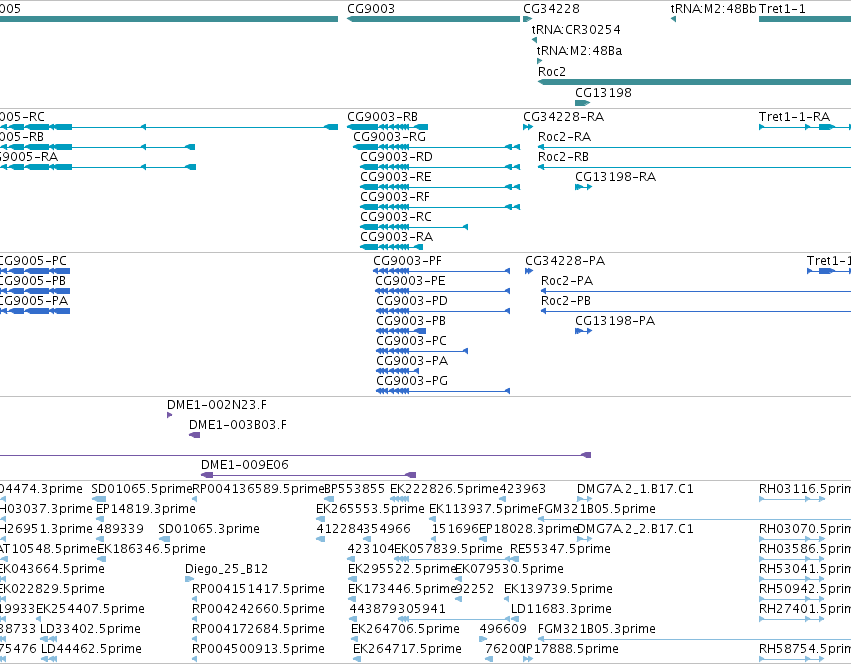Click the CG13198-PA protein label
This screenshot has width=851, height=664.
click(615, 321)
